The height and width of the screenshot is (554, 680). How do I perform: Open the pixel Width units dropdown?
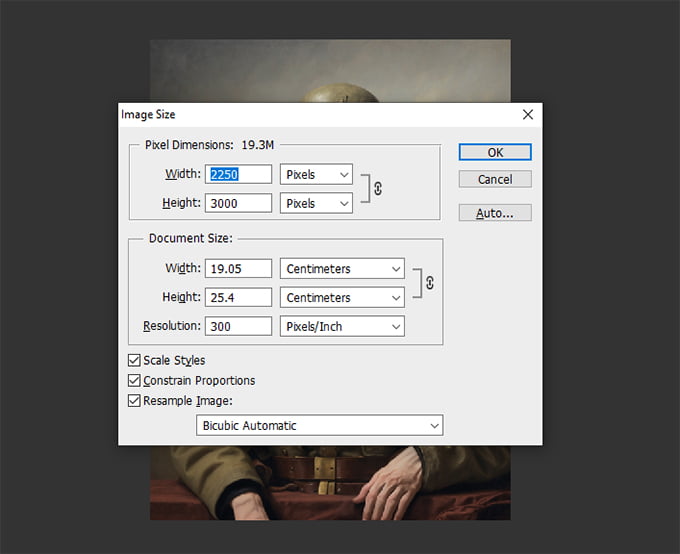(316, 174)
